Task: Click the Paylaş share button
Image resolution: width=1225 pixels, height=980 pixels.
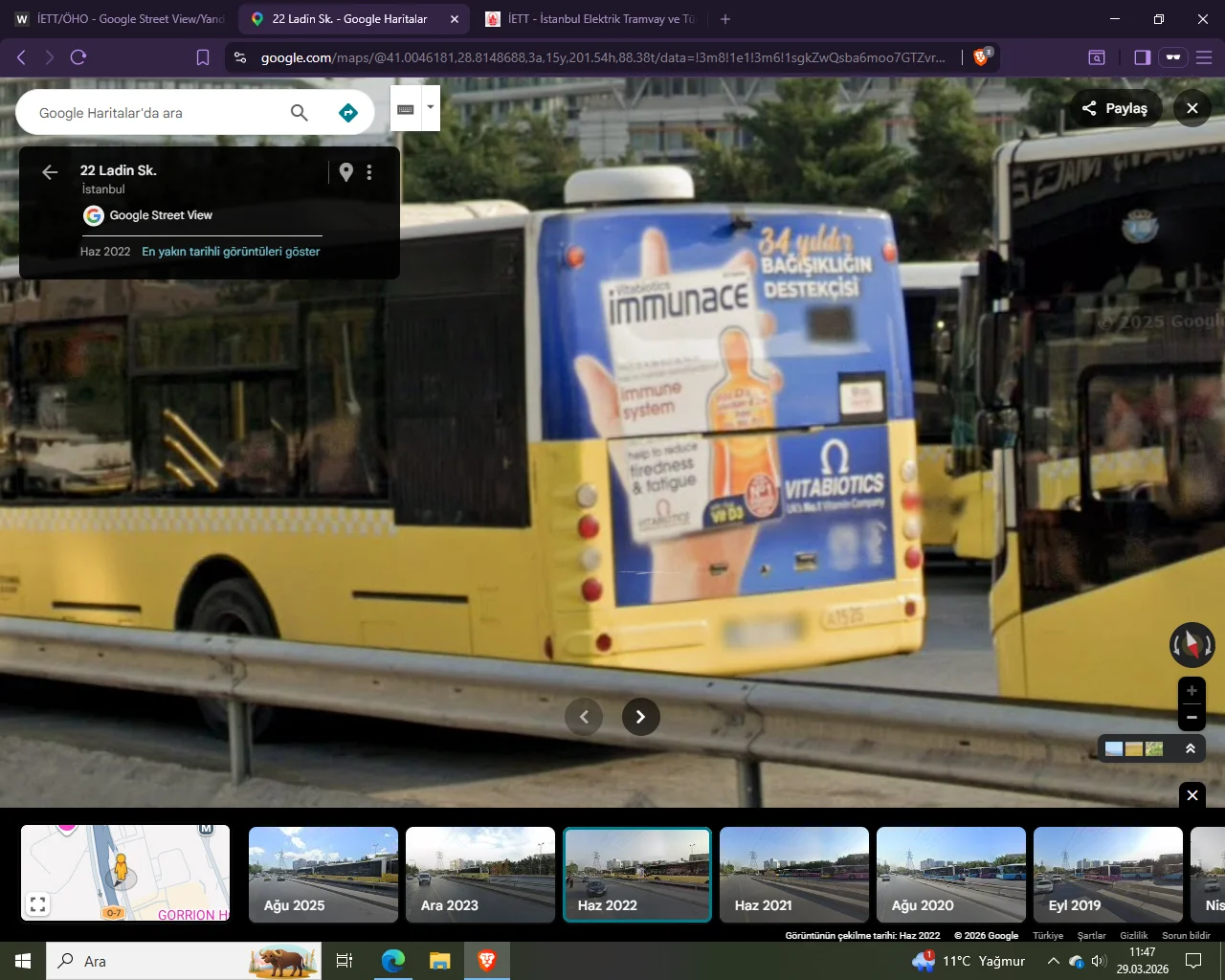Action: tap(1115, 108)
